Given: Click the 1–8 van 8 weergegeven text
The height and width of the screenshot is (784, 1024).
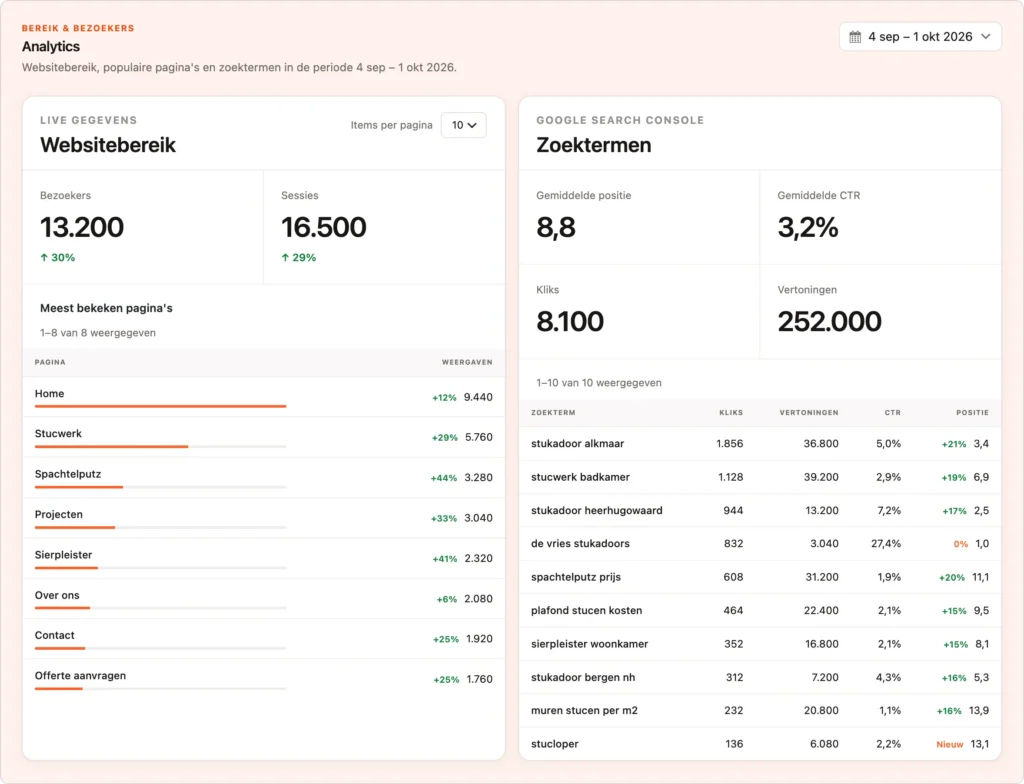Looking at the screenshot, I should (98, 333).
